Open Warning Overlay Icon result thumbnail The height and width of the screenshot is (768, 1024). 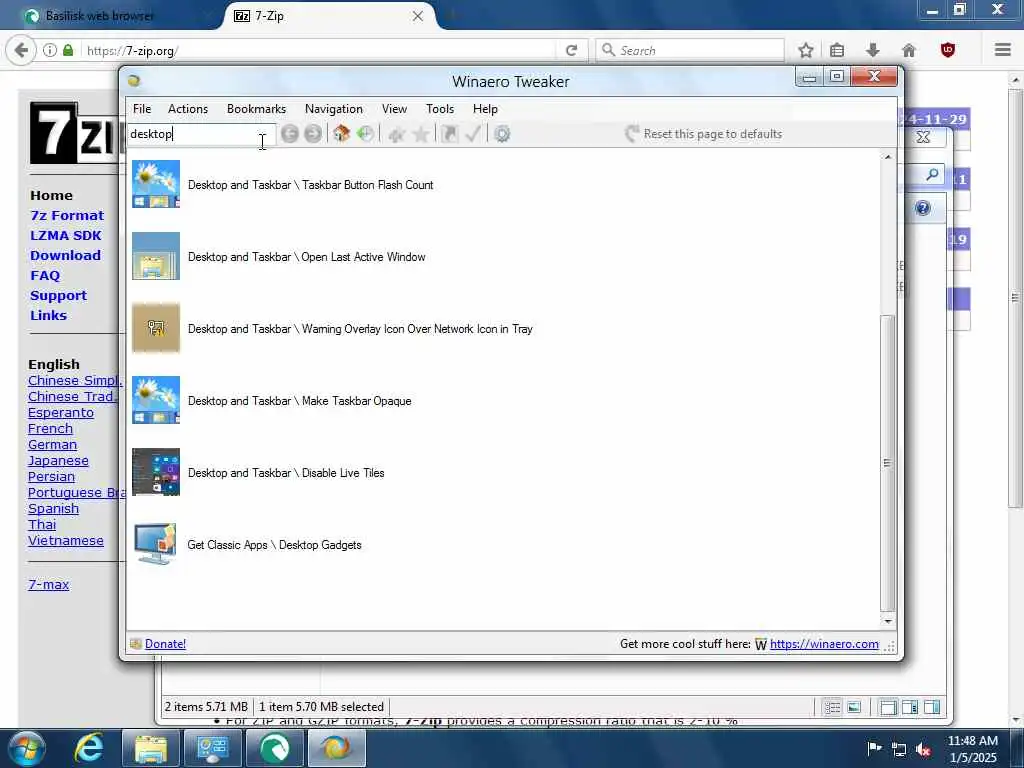pos(156,328)
